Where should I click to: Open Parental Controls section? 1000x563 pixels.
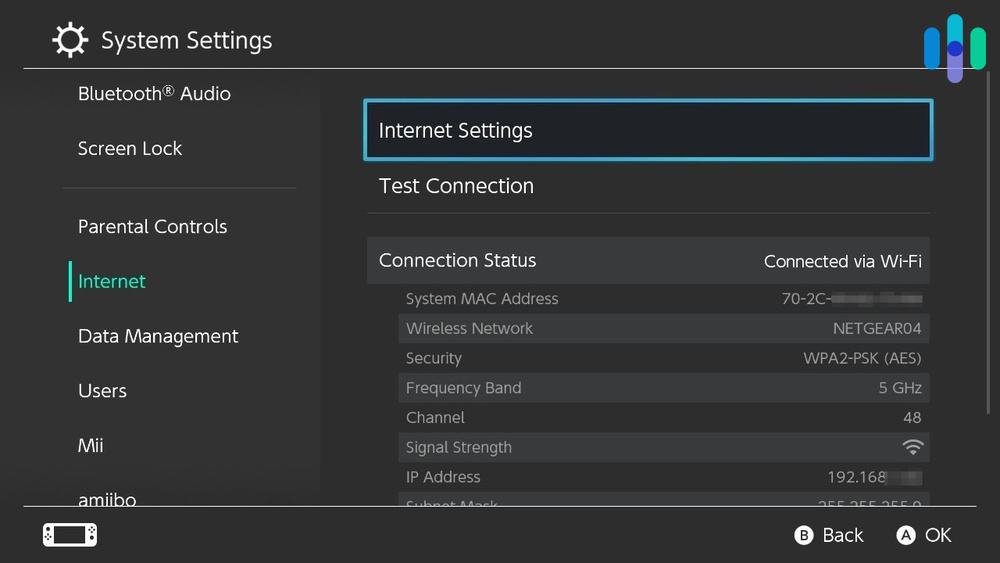[152, 226]
